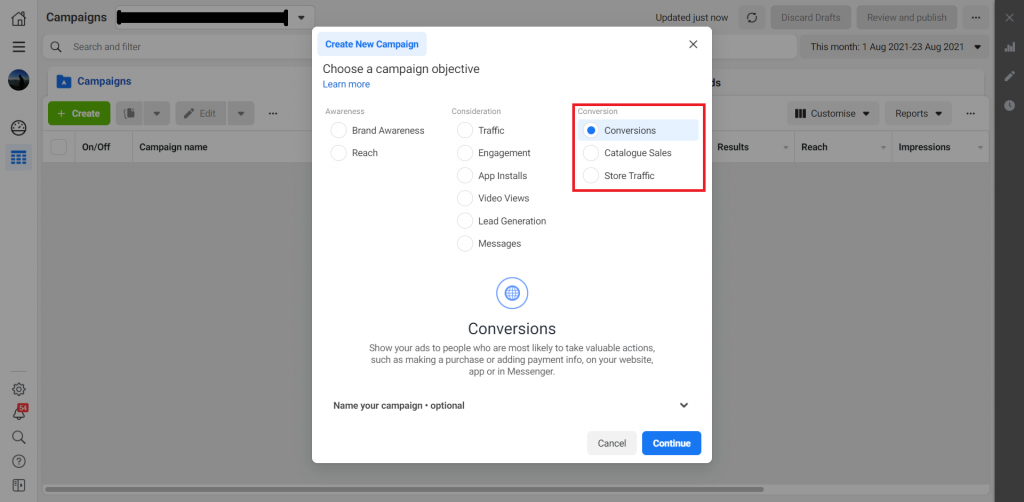1024x502 pixels.
Task: Click the sidebar search magnifier icon
Action: (19, 437)
